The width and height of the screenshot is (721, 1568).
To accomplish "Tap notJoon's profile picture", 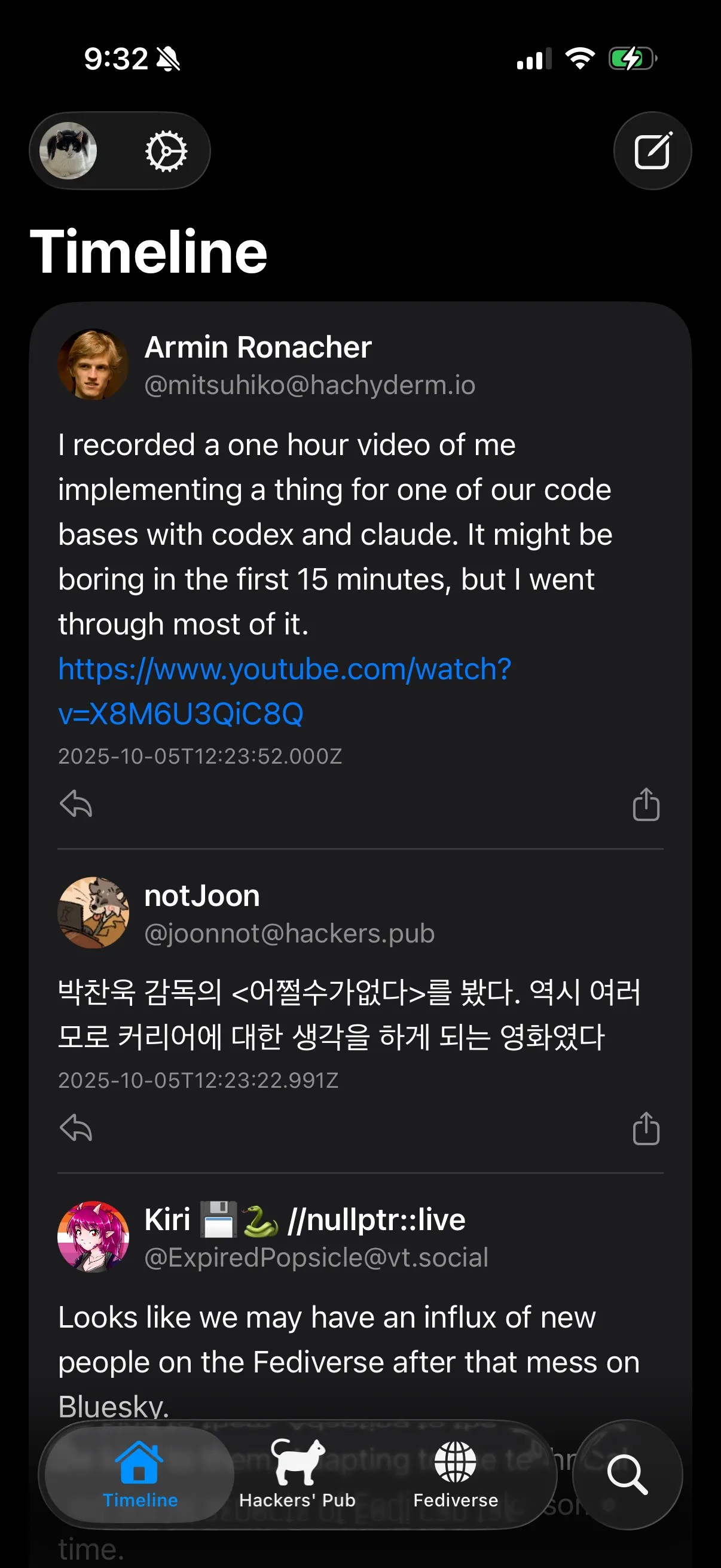I will click(93, 913).
